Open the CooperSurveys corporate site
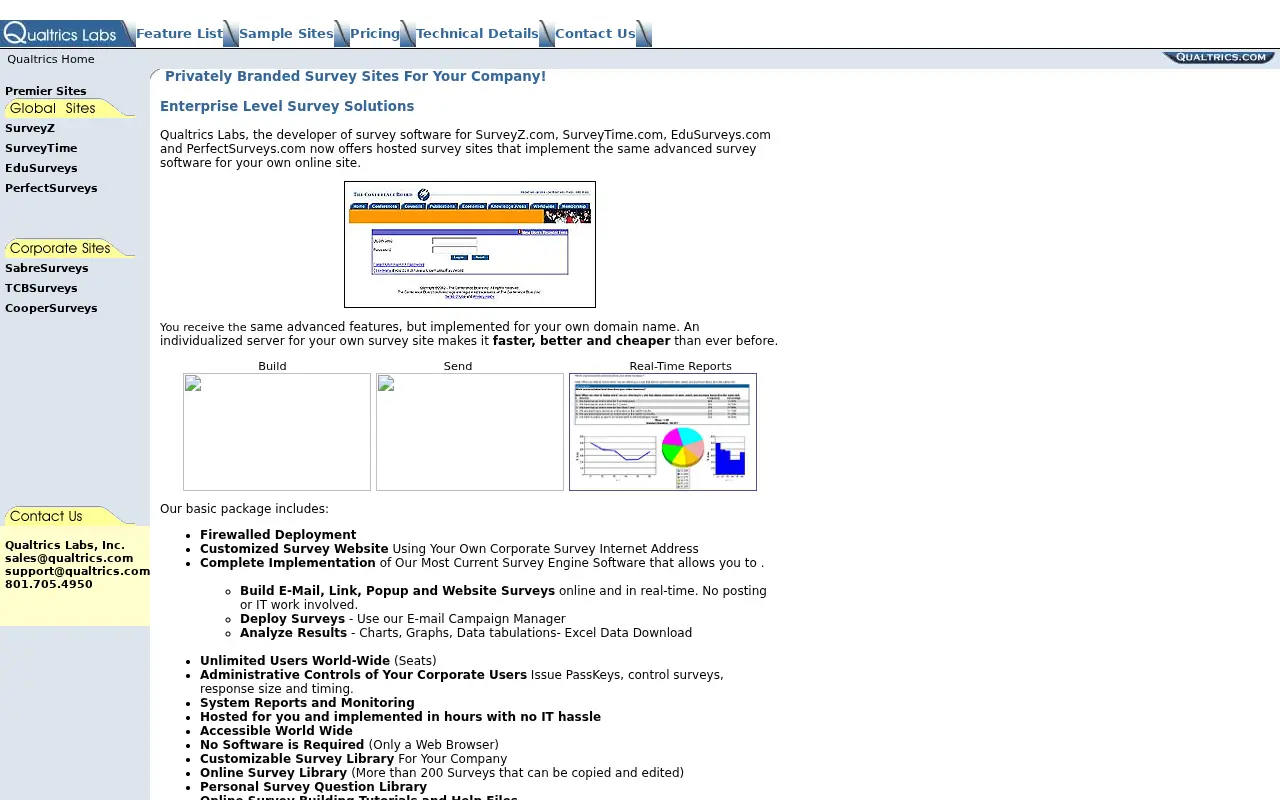The height and width of the screenshot is (800, 1280). (x=51, y=308)
